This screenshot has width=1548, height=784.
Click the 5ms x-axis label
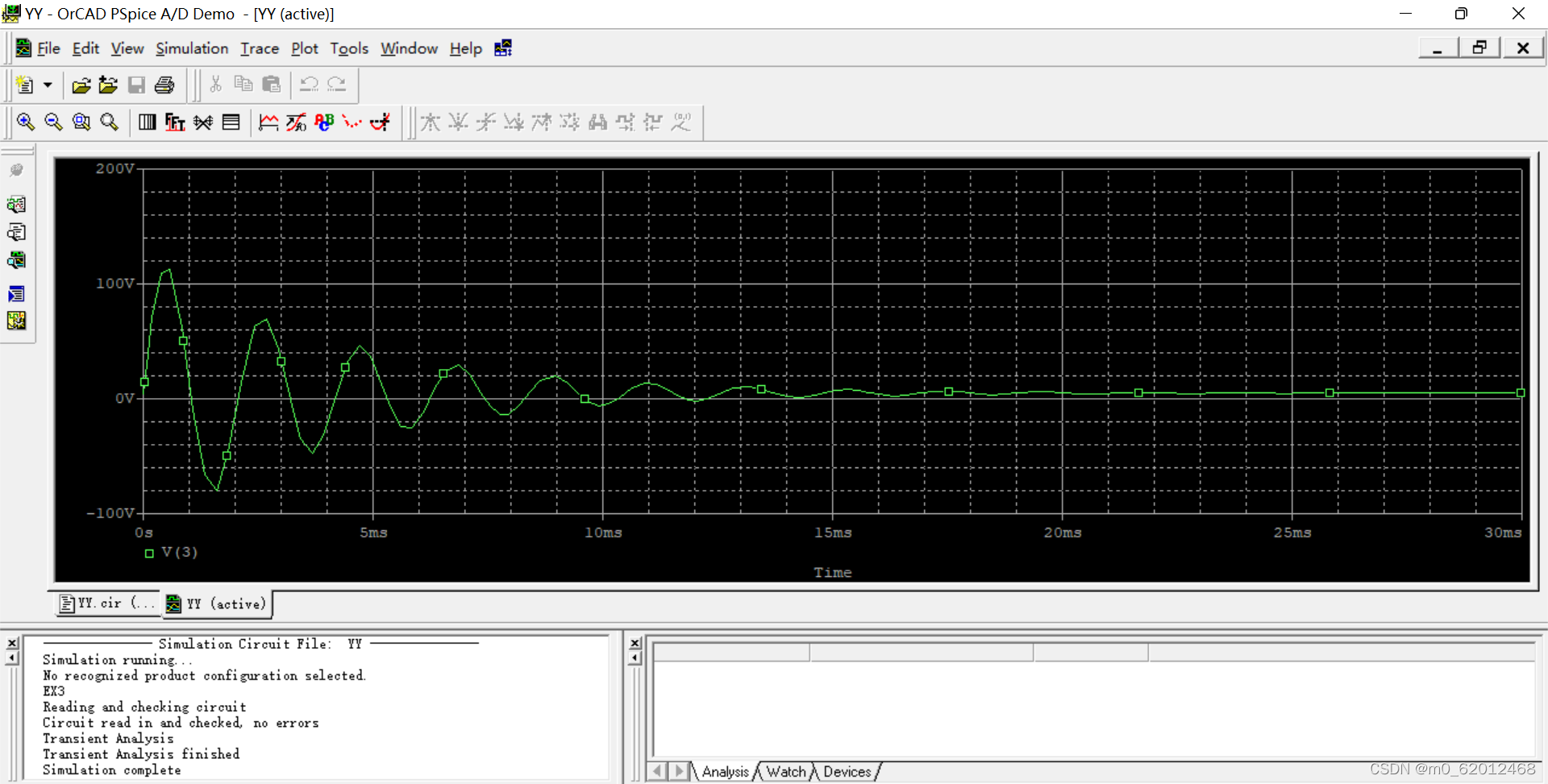click(x=373, y=533)
